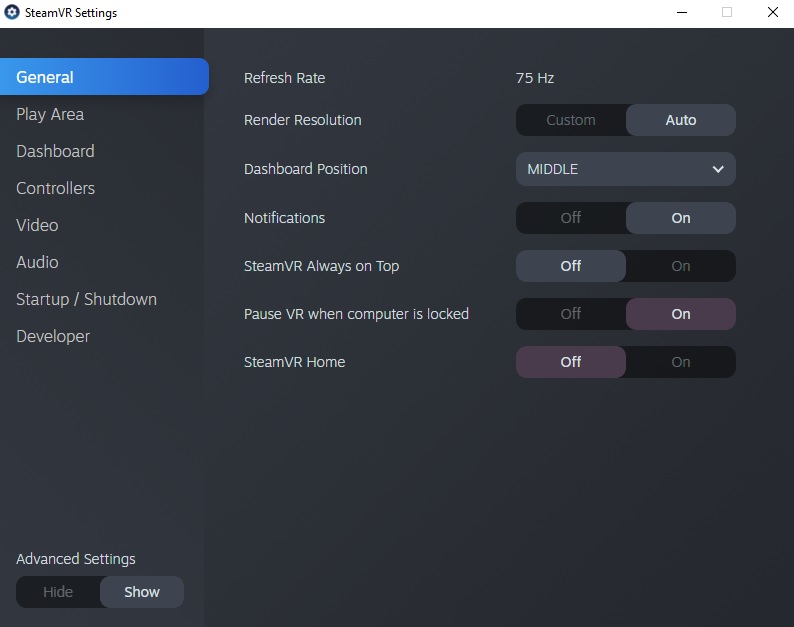Click the Render Resolution label
Screen dimensions: 794x627
tap(303, 120)
